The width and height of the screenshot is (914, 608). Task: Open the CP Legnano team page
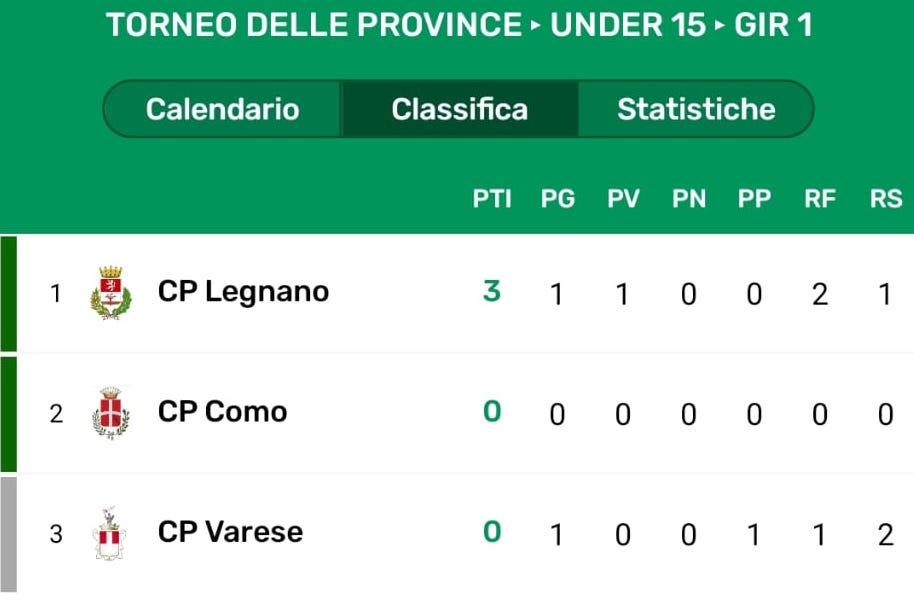click(243, 292)
